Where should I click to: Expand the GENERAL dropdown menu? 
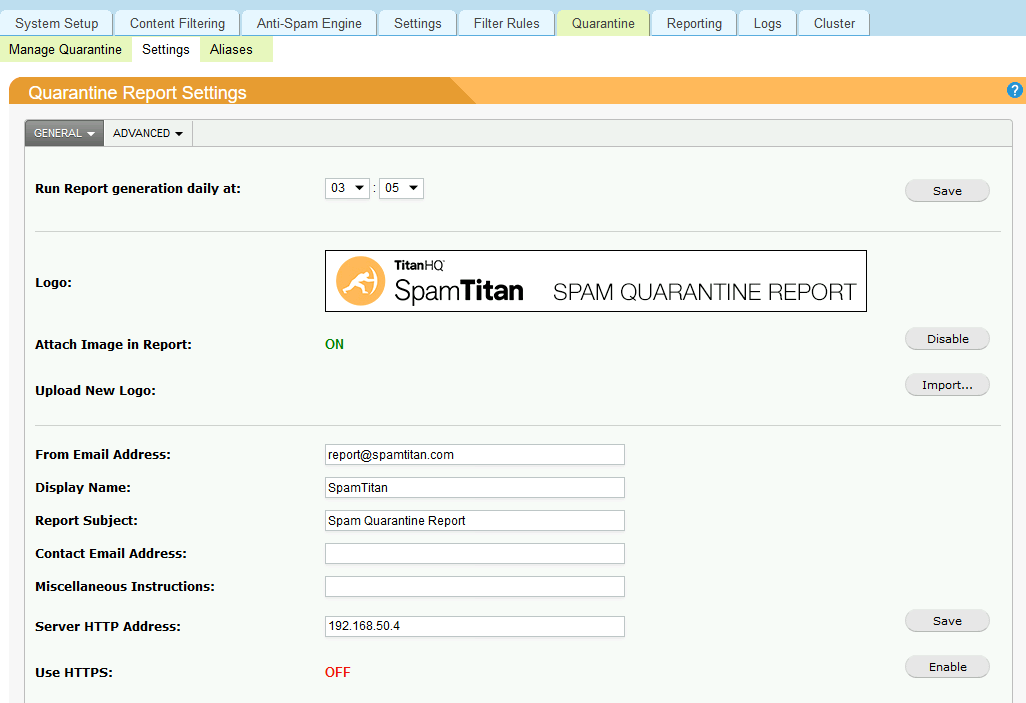[64, 133]
